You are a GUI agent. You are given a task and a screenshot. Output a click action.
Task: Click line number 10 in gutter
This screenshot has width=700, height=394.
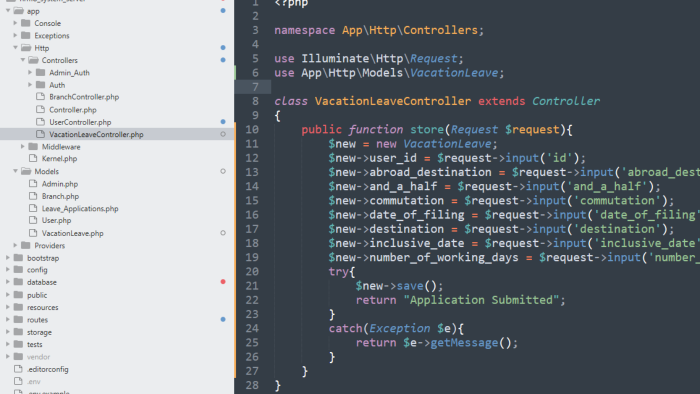coord(252,129)
